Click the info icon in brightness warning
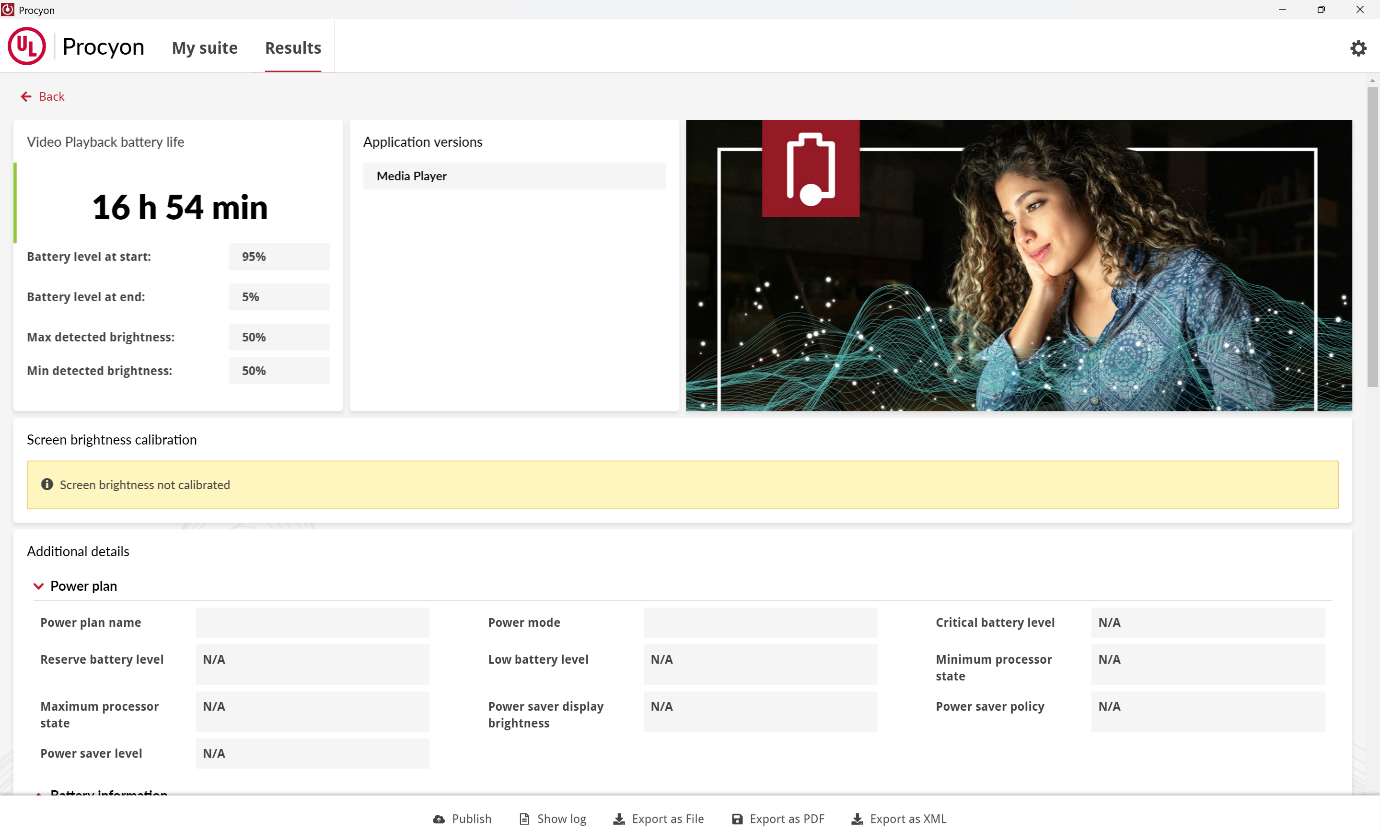The height and width of the screenshot is (832, 1380). coord(47,485)
